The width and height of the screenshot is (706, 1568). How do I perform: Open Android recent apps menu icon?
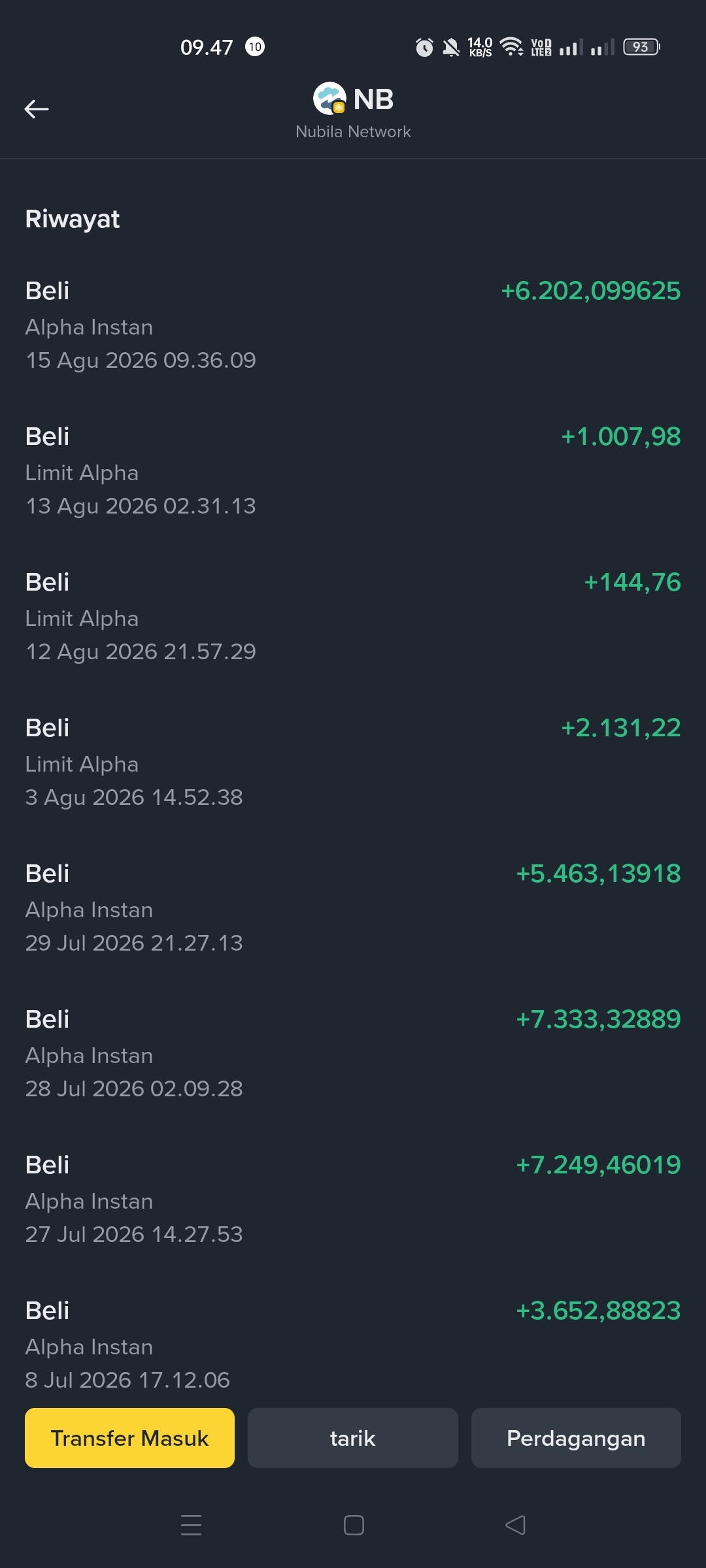[x=191, y=1525]
